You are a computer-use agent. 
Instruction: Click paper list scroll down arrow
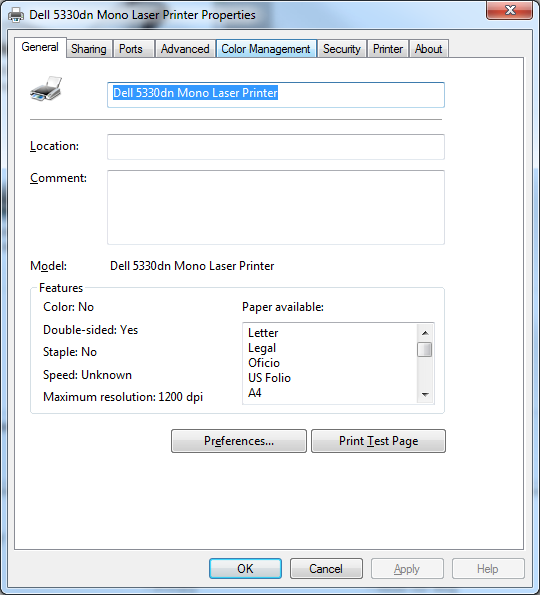425,395
